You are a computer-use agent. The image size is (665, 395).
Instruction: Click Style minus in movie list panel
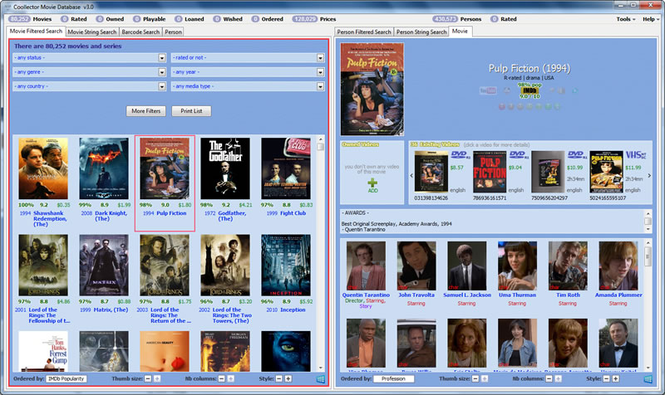click(x=279, y=378)
